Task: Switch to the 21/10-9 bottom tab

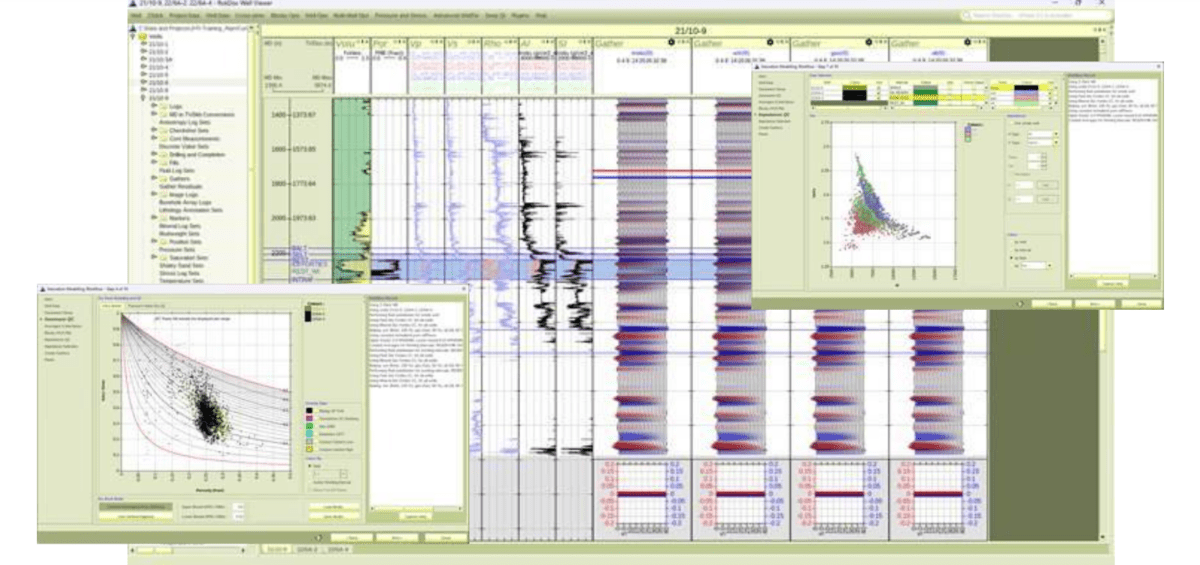Action: point(276,551)
